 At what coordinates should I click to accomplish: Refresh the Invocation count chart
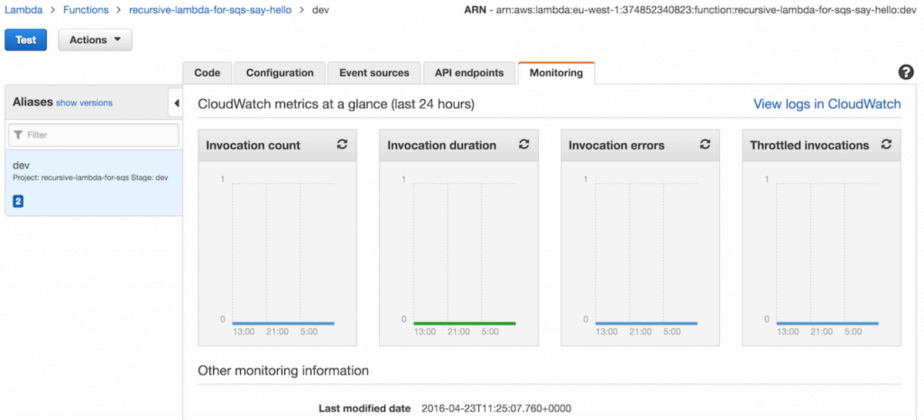click(x=342, y=145)
